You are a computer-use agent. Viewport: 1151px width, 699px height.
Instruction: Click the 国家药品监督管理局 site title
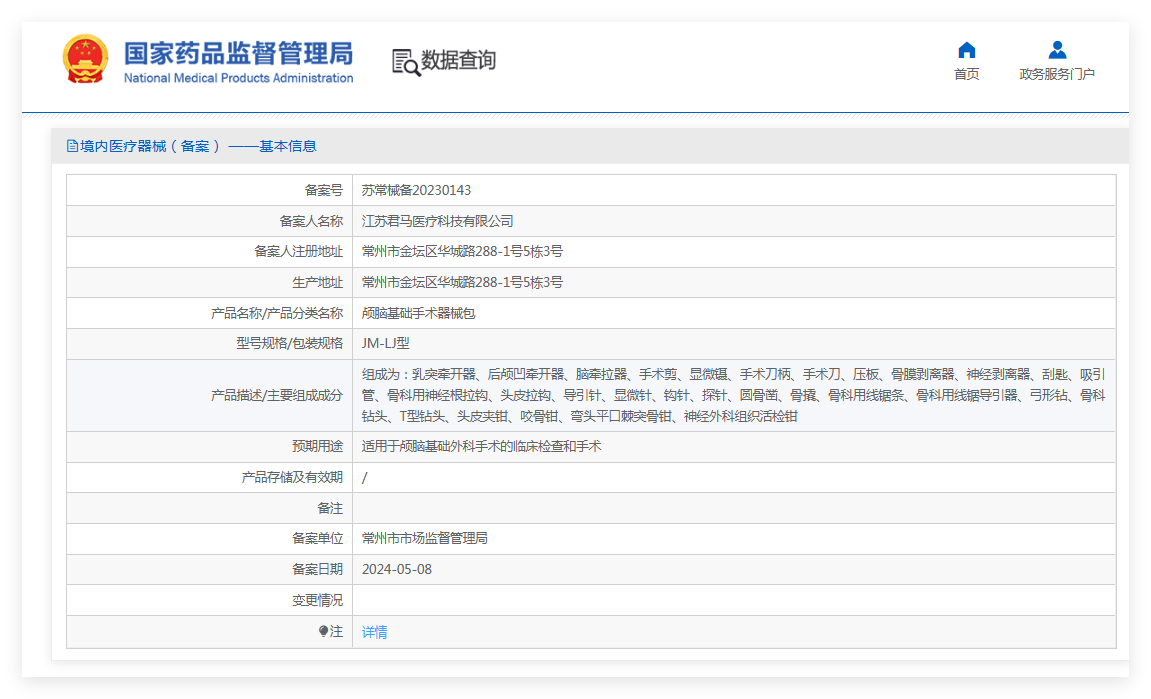tap(238, 52)
